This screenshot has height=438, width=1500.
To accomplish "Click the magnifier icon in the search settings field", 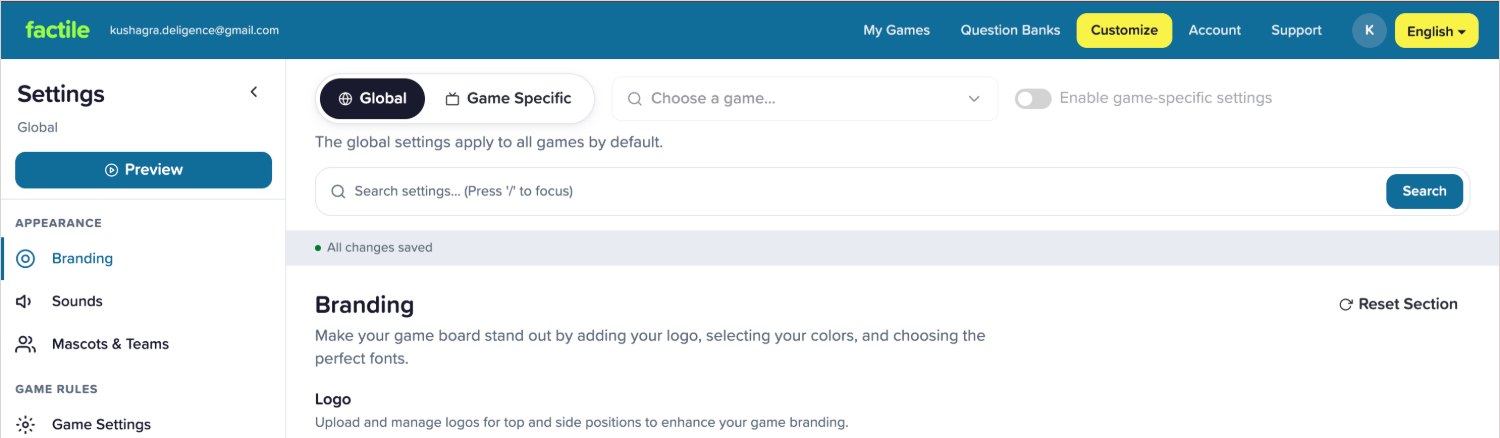I will [x=338, y=191].
